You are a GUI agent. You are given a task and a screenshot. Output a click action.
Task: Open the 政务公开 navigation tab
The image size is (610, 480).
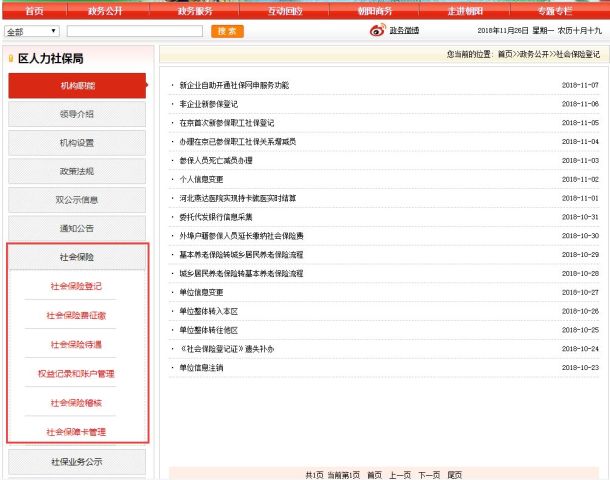pos(105,11)
